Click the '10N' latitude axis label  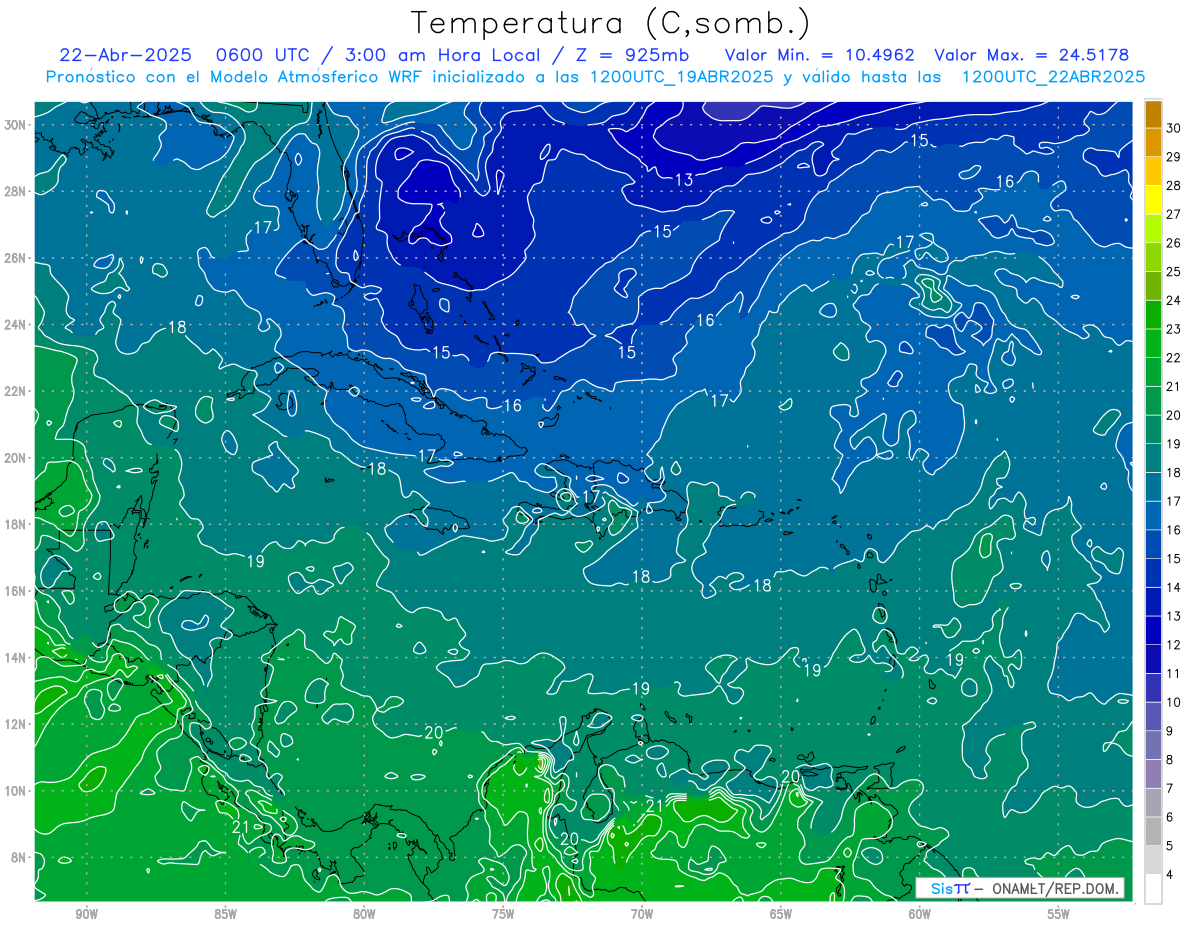(17, 790)
